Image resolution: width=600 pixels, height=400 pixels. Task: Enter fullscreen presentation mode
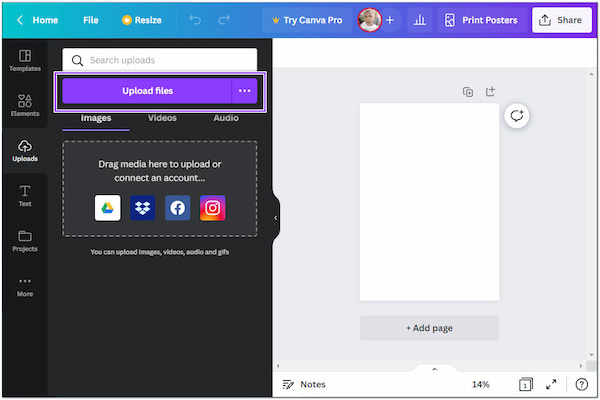(551, 384)
